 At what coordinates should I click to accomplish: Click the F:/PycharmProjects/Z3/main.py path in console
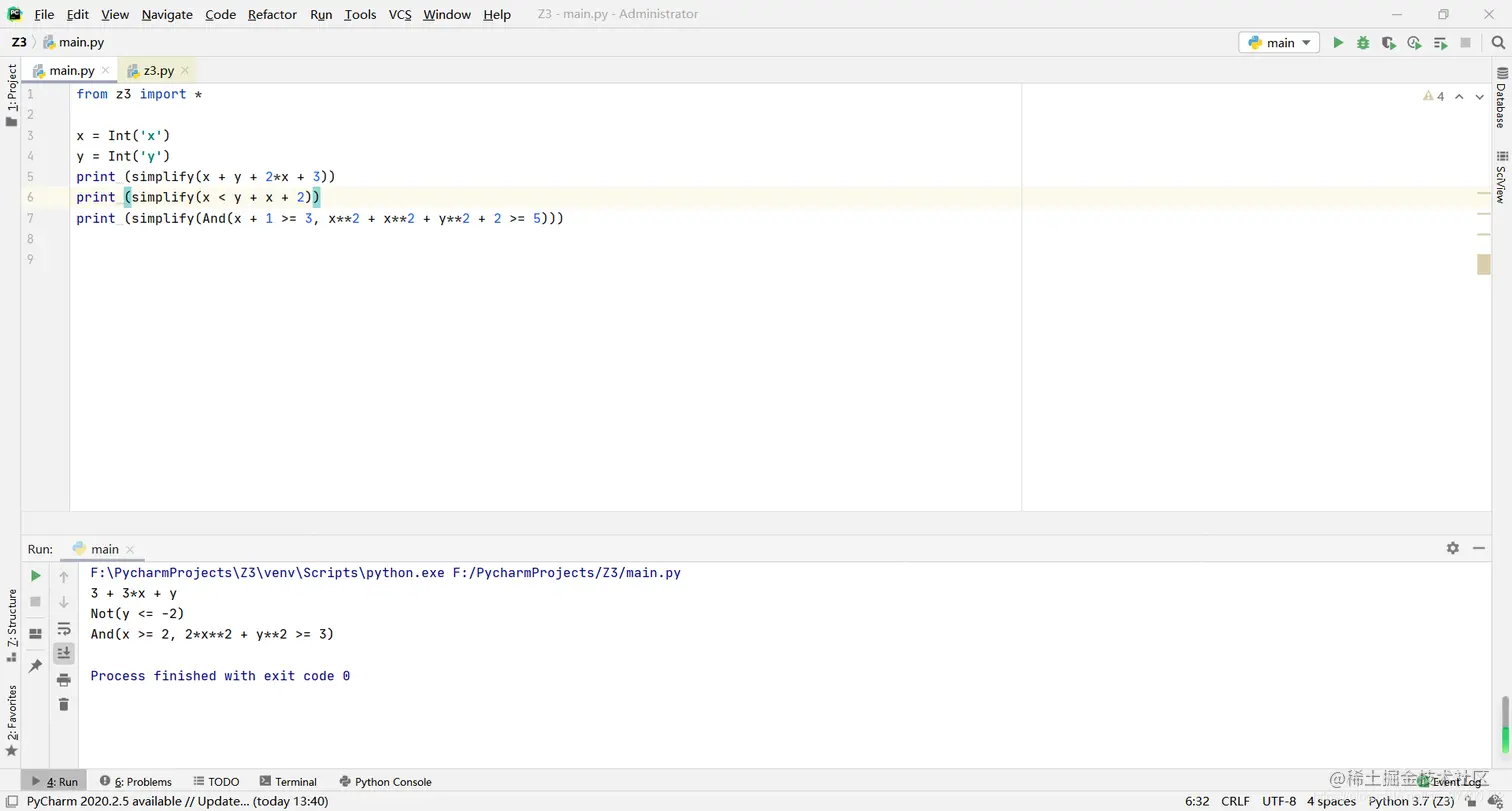567,573
